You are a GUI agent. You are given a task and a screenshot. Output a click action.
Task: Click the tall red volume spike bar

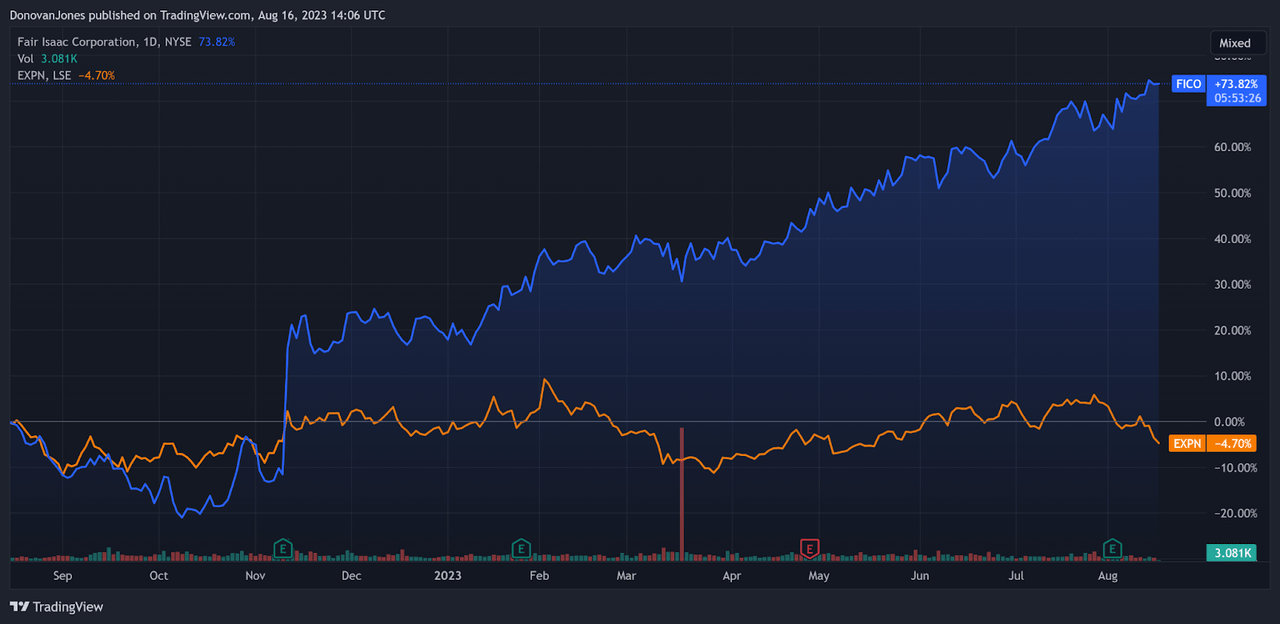coord(681,493)
